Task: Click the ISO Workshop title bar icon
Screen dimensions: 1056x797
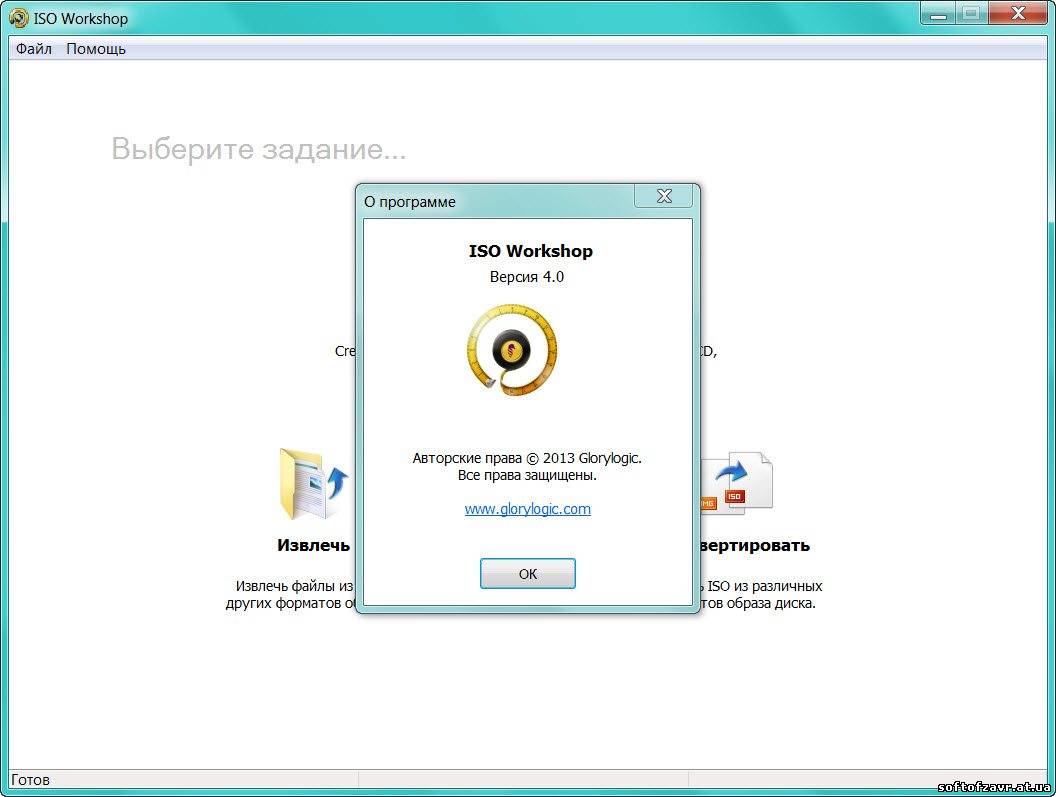Action: pyautogui.click(x=19, y=18)
